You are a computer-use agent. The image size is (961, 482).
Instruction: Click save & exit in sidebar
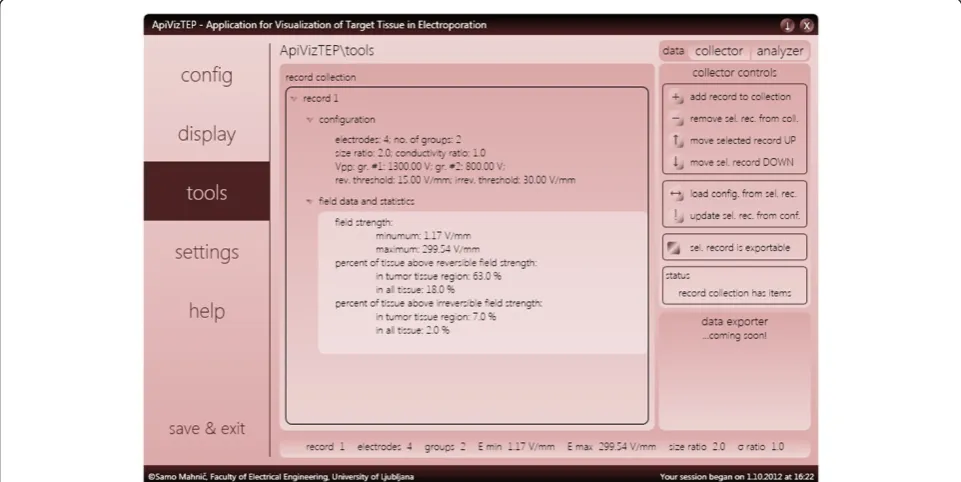pos(207,428)
